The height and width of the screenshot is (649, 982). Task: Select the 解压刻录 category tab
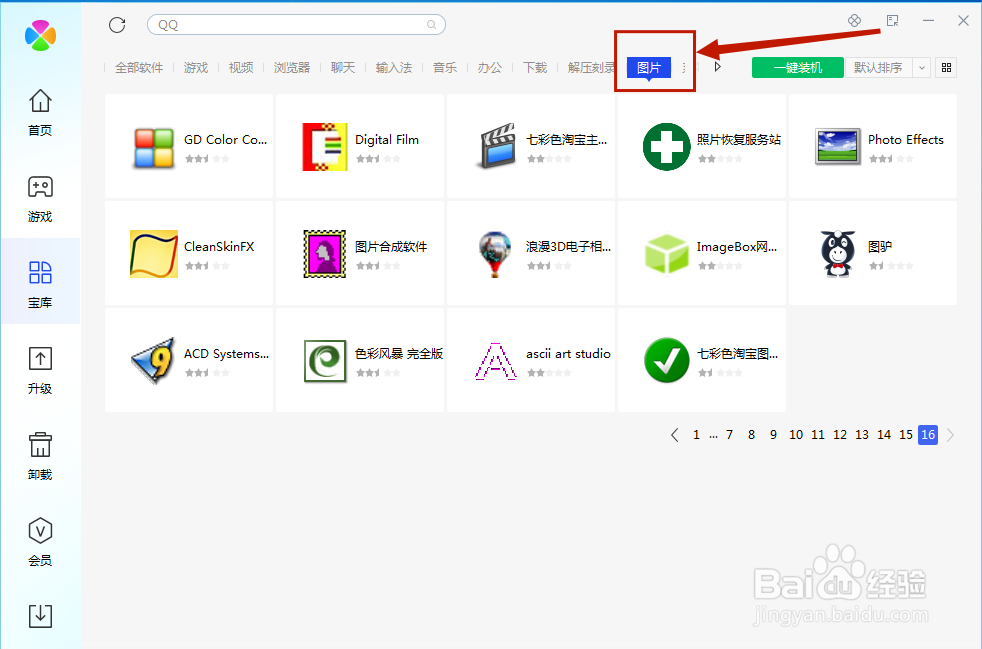[x=591, y=68]
